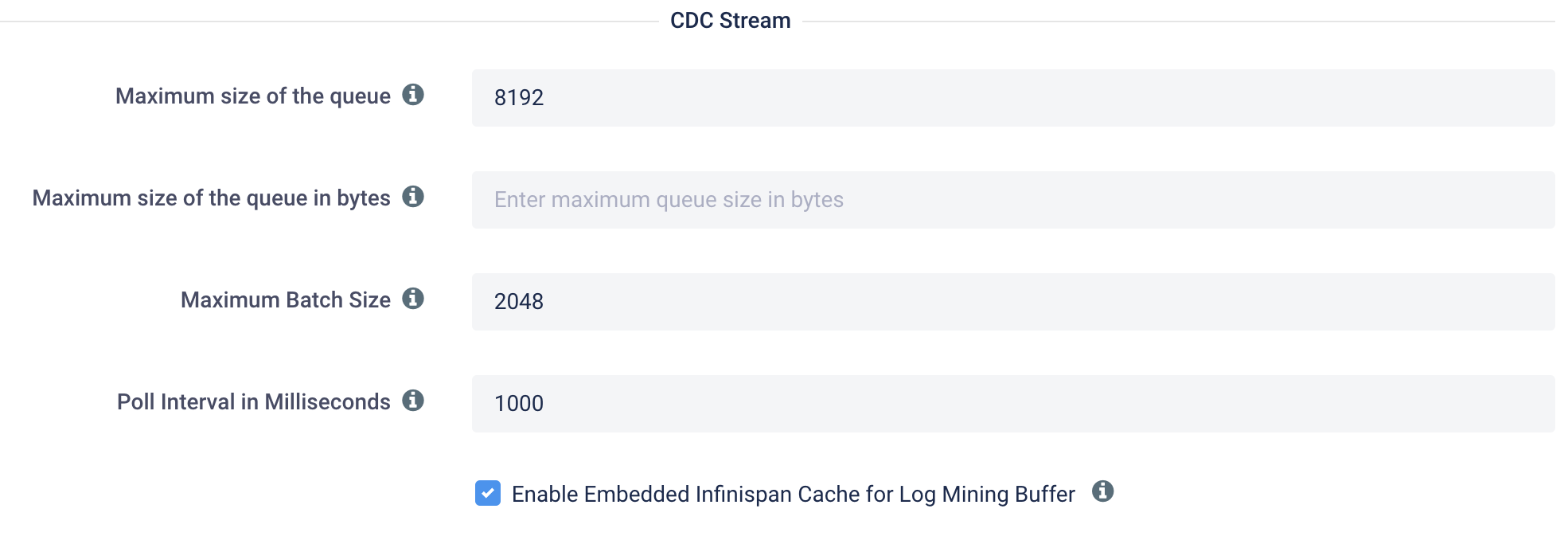
Task: Click the info icon beside Maximum size of the queue
Action: 413,95
